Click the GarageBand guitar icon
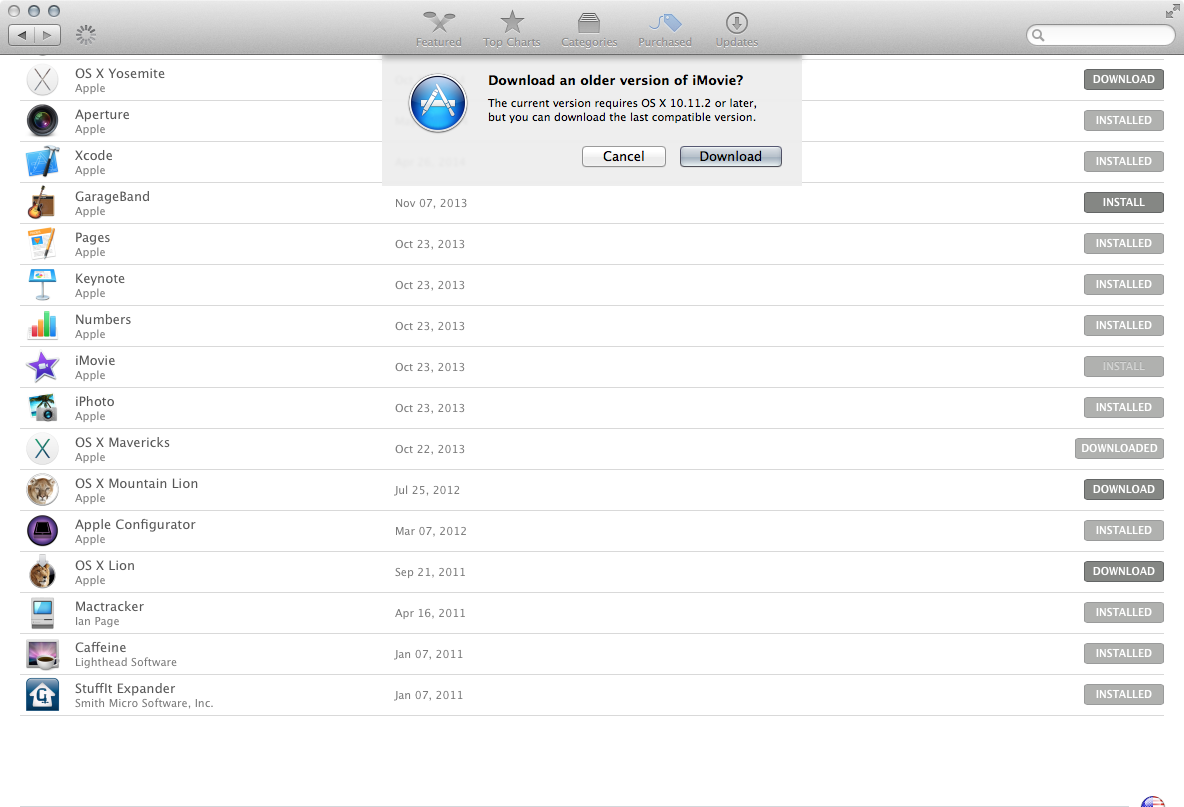The image size is (1184, 807). pyautogui.click(x=42, y=202)
